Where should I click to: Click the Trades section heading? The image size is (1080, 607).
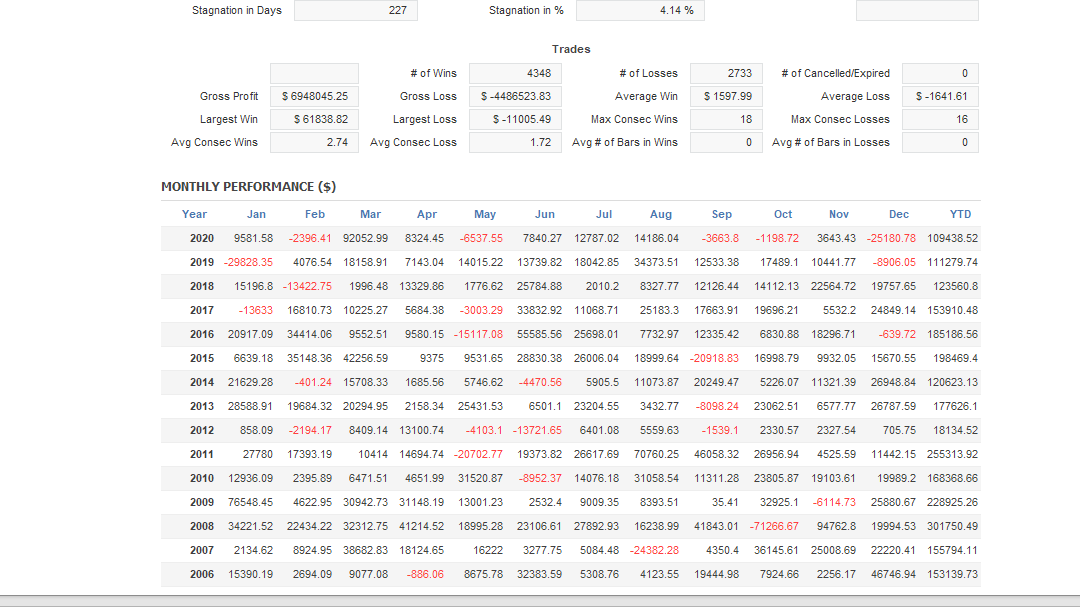click(571, 49)
